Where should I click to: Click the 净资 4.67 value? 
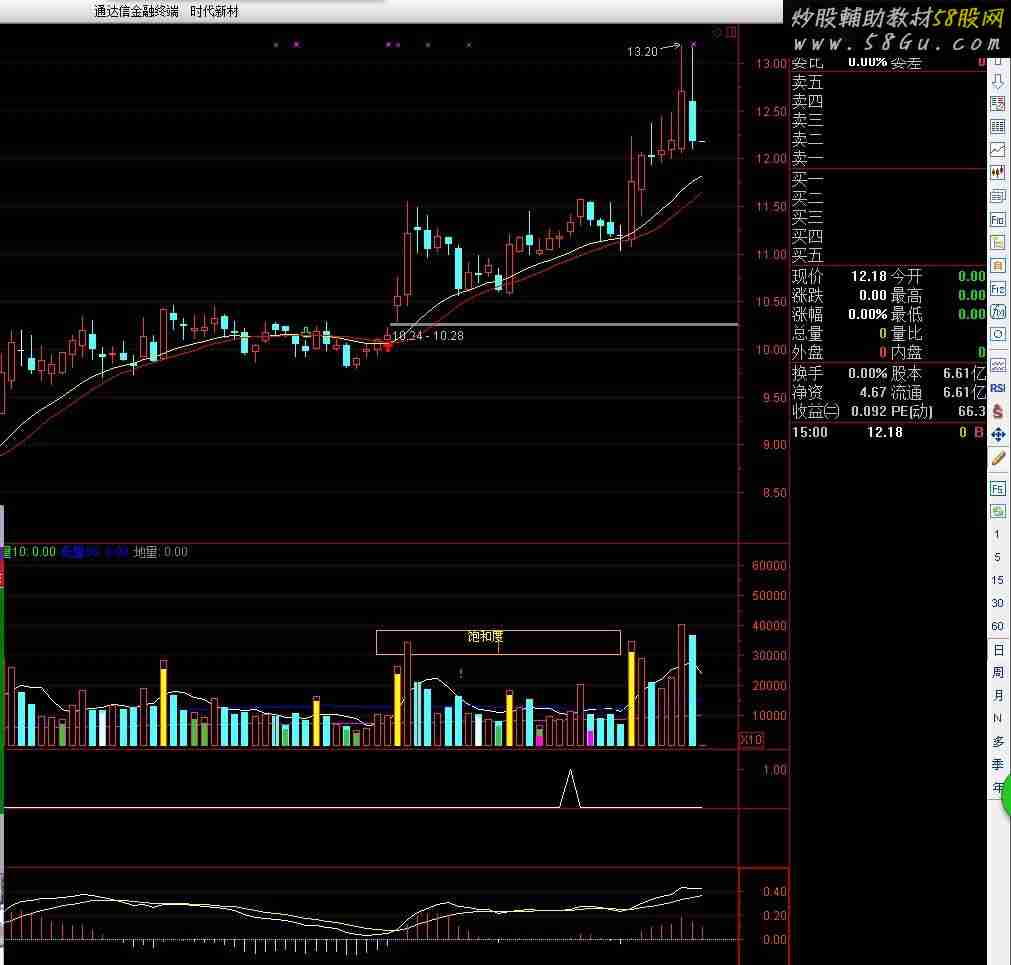point(872,392)
